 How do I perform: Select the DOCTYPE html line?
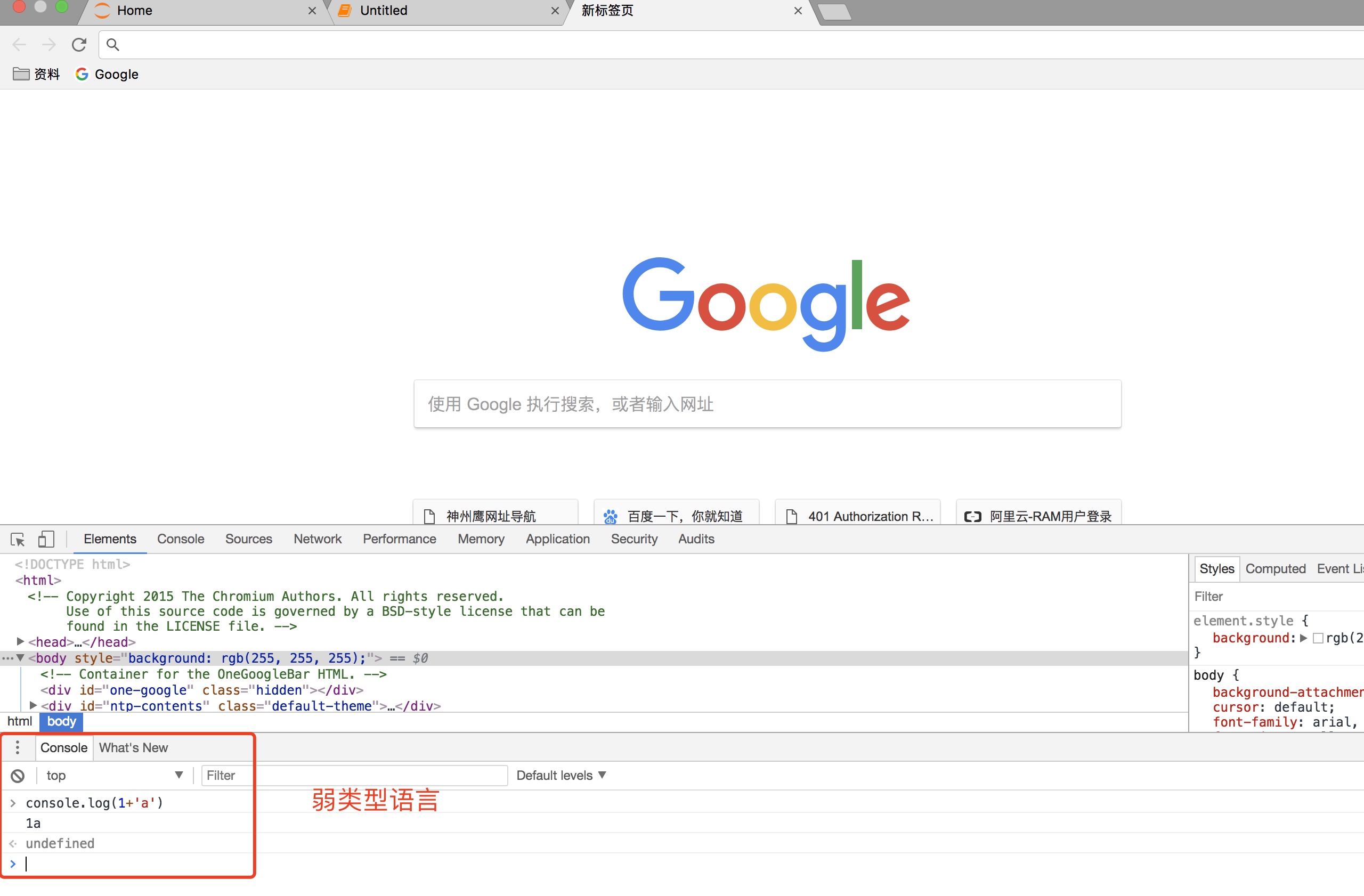[73, 564]
